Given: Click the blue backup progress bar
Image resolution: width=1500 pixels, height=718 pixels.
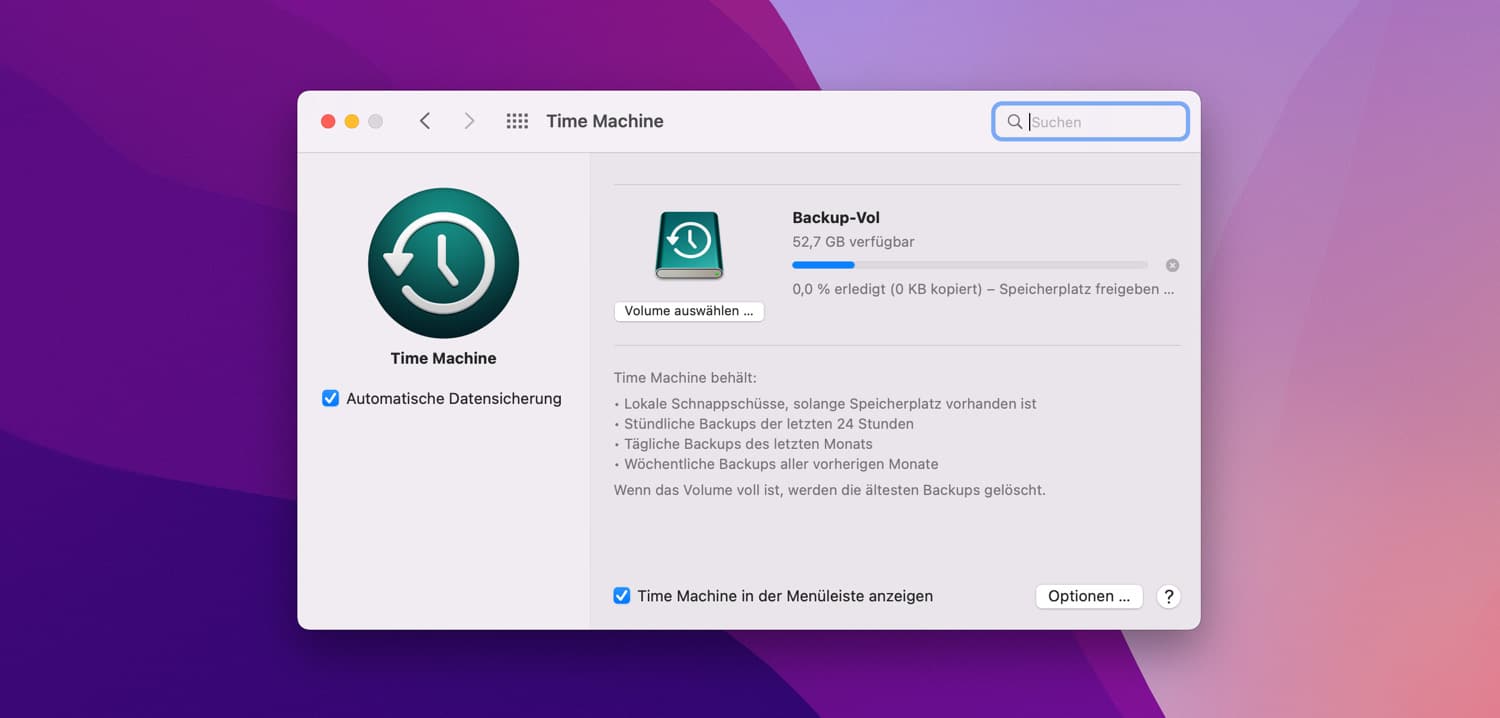Looking at the screenshot, I should pyautogui.click(x=969, y=265).
